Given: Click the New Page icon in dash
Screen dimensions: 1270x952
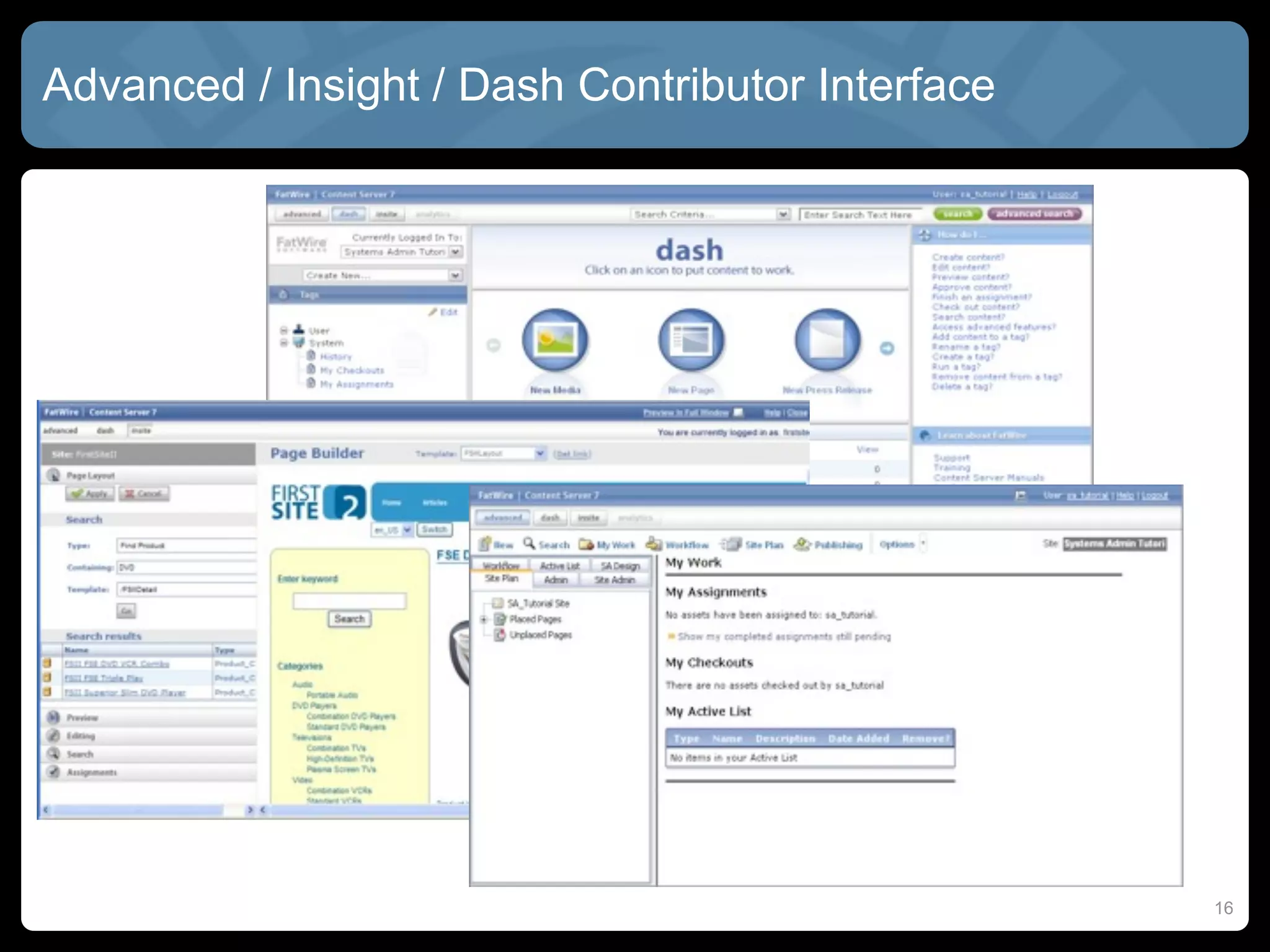Looking at the screenshot, I should coord(691,340).
